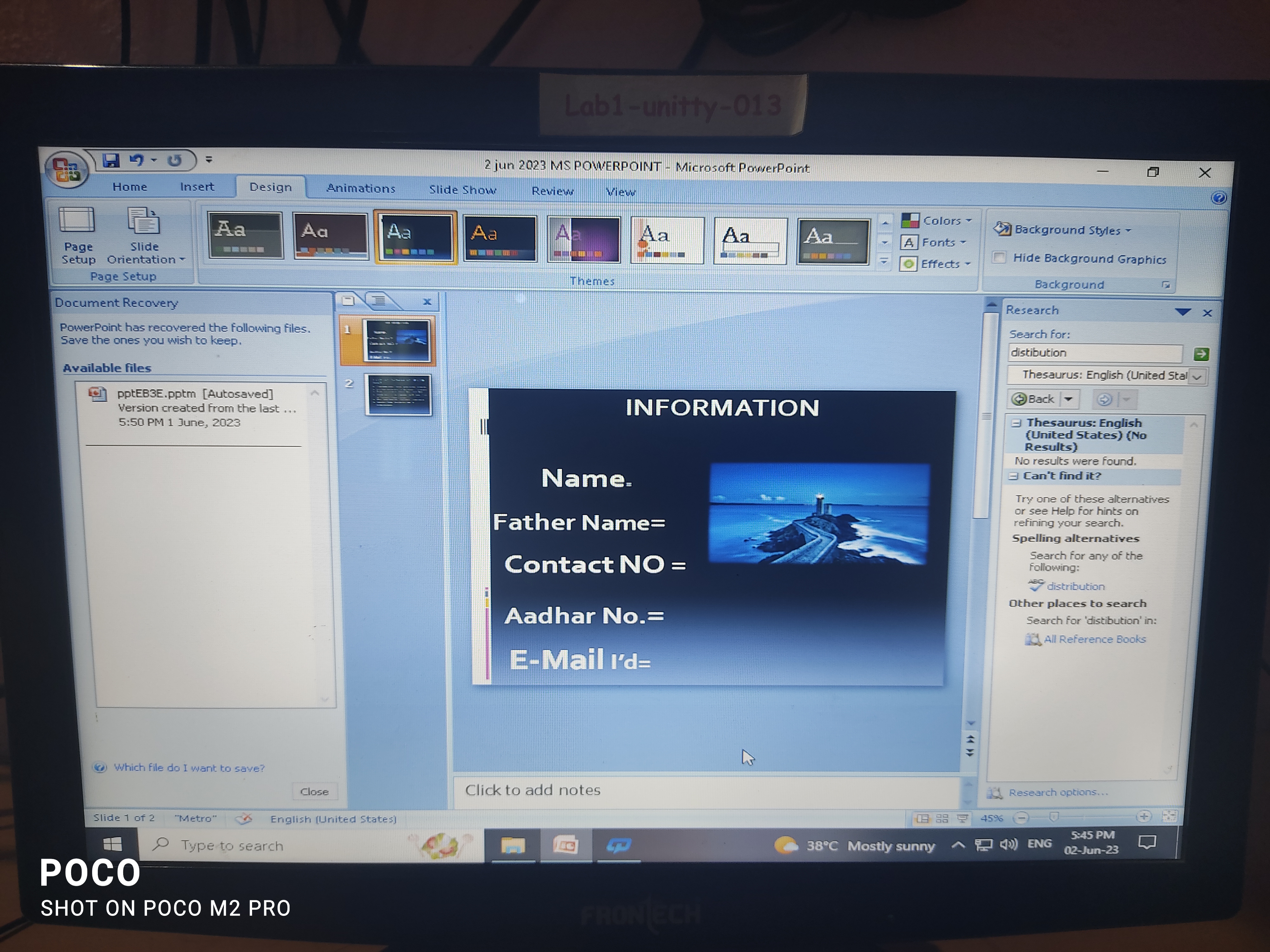This screenshot has height=952, width=1270.
Task: Click the Save icon in quick access toolbar
Action: [111, 160]
